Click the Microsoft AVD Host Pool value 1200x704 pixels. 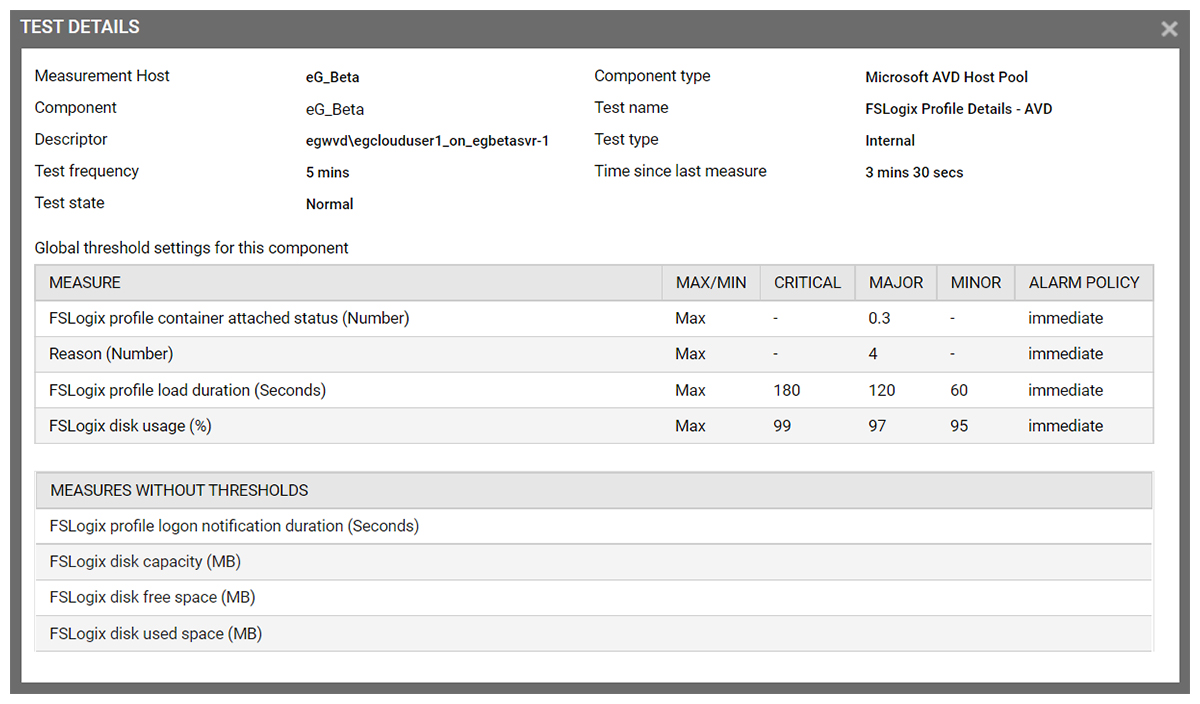click(946, 77)
